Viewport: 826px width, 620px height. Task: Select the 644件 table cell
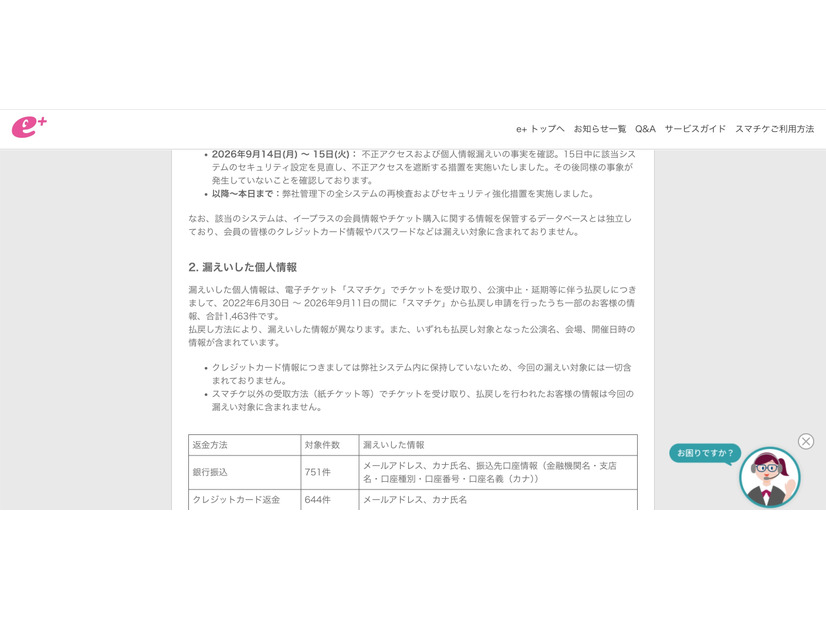[x=330, y=500]
